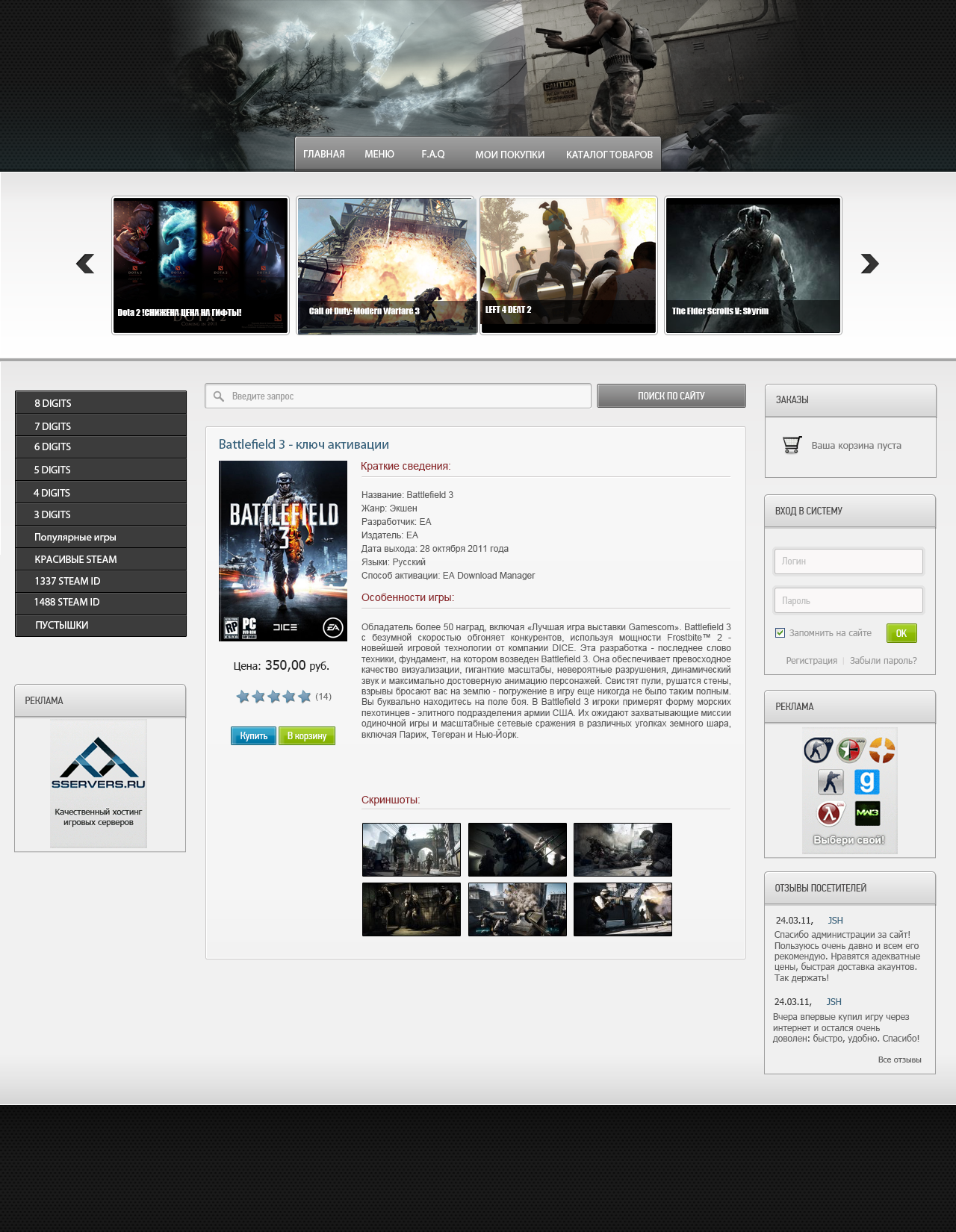Image resolution: width=956 pixels, height=1232 pixels.
Task: Click the green OK login button
Action: click(x=901, y=633)
